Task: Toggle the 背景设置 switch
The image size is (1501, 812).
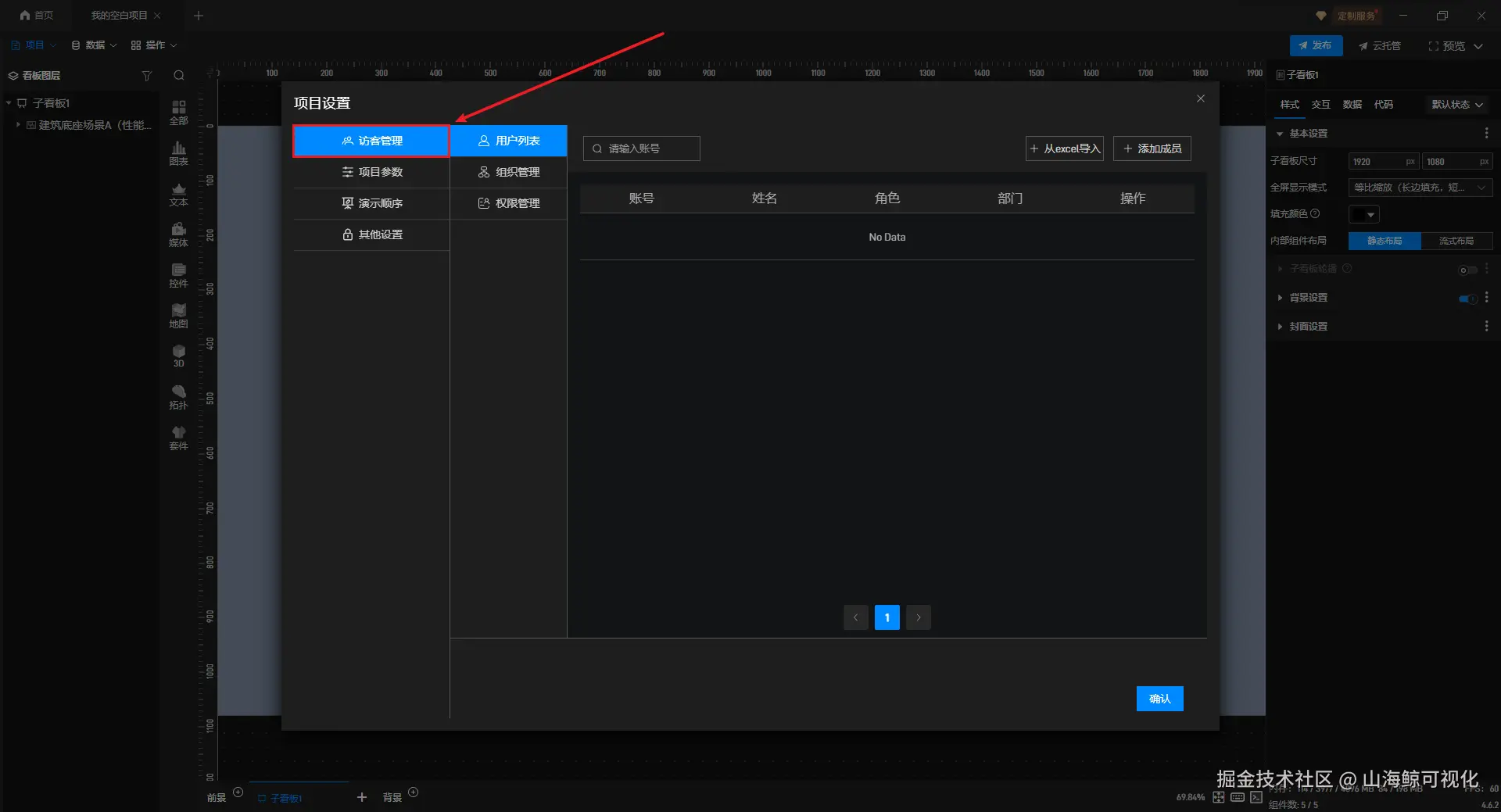Action: (x=1468, y=299)
